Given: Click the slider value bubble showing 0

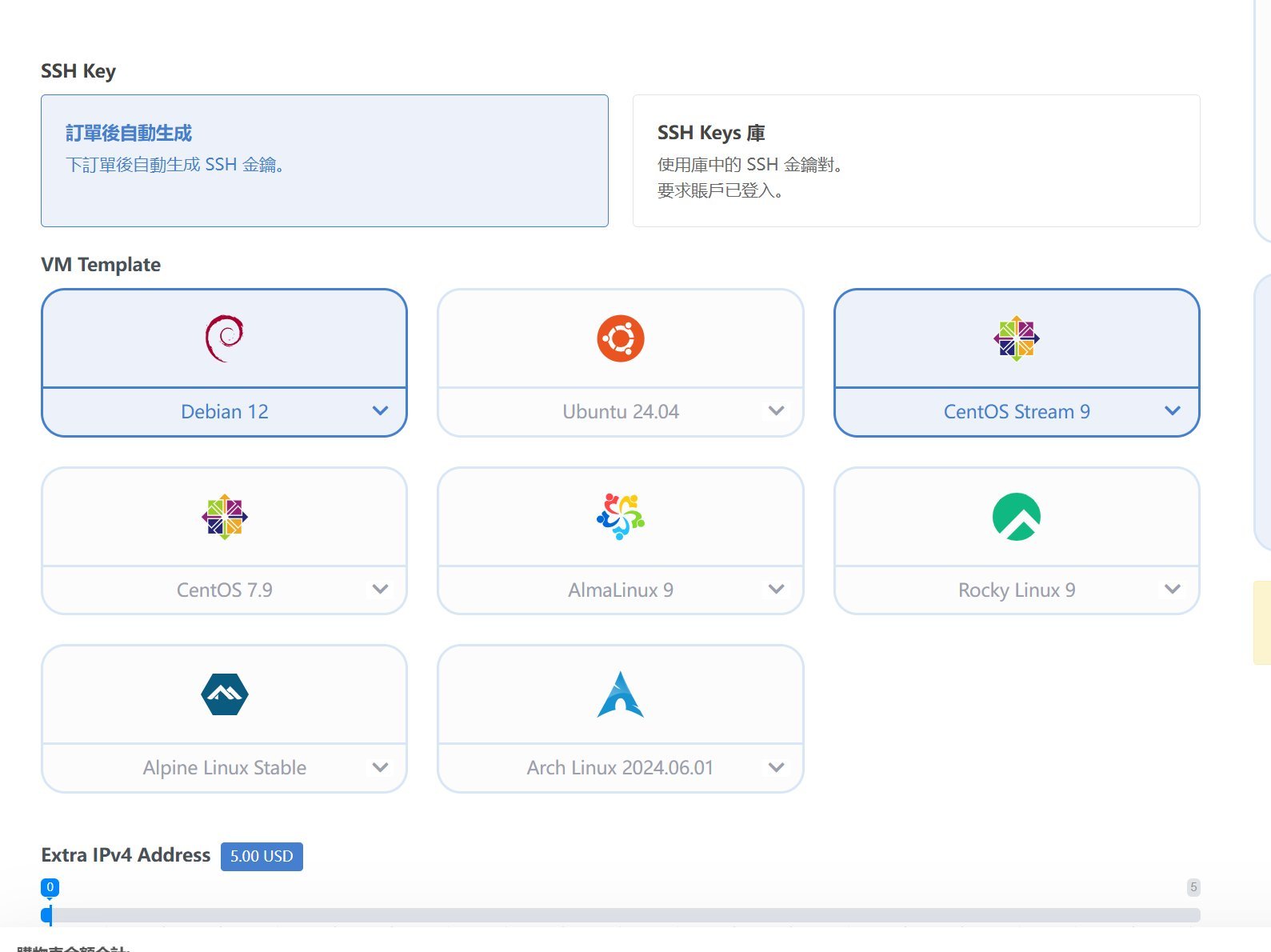Looking at the screenshot, I should click(x=50, y=887).
